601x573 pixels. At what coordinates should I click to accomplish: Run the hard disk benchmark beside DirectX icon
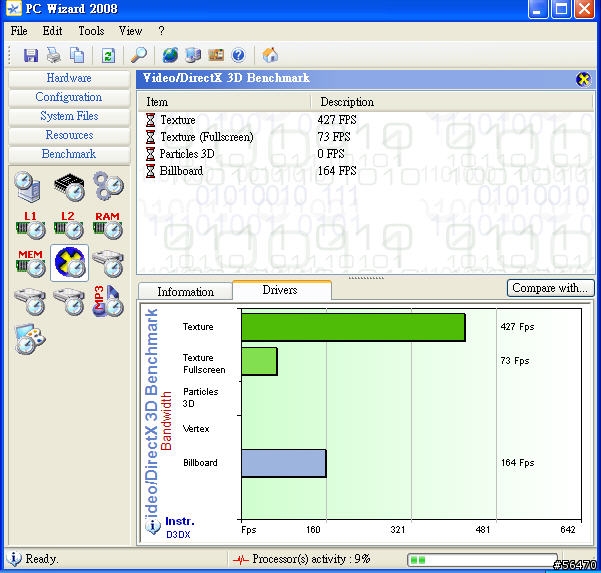click(108, 264)
